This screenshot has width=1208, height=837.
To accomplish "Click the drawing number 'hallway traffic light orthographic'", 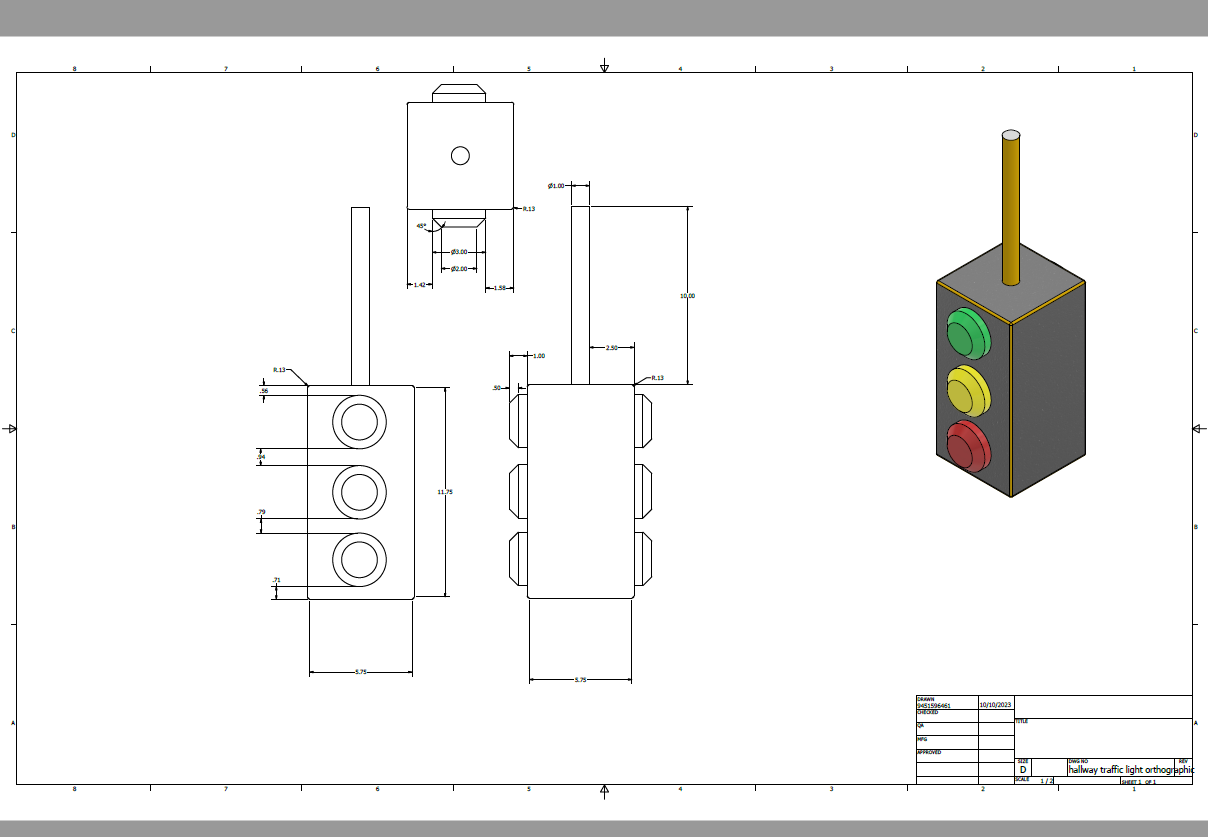I will point(1130,770).
